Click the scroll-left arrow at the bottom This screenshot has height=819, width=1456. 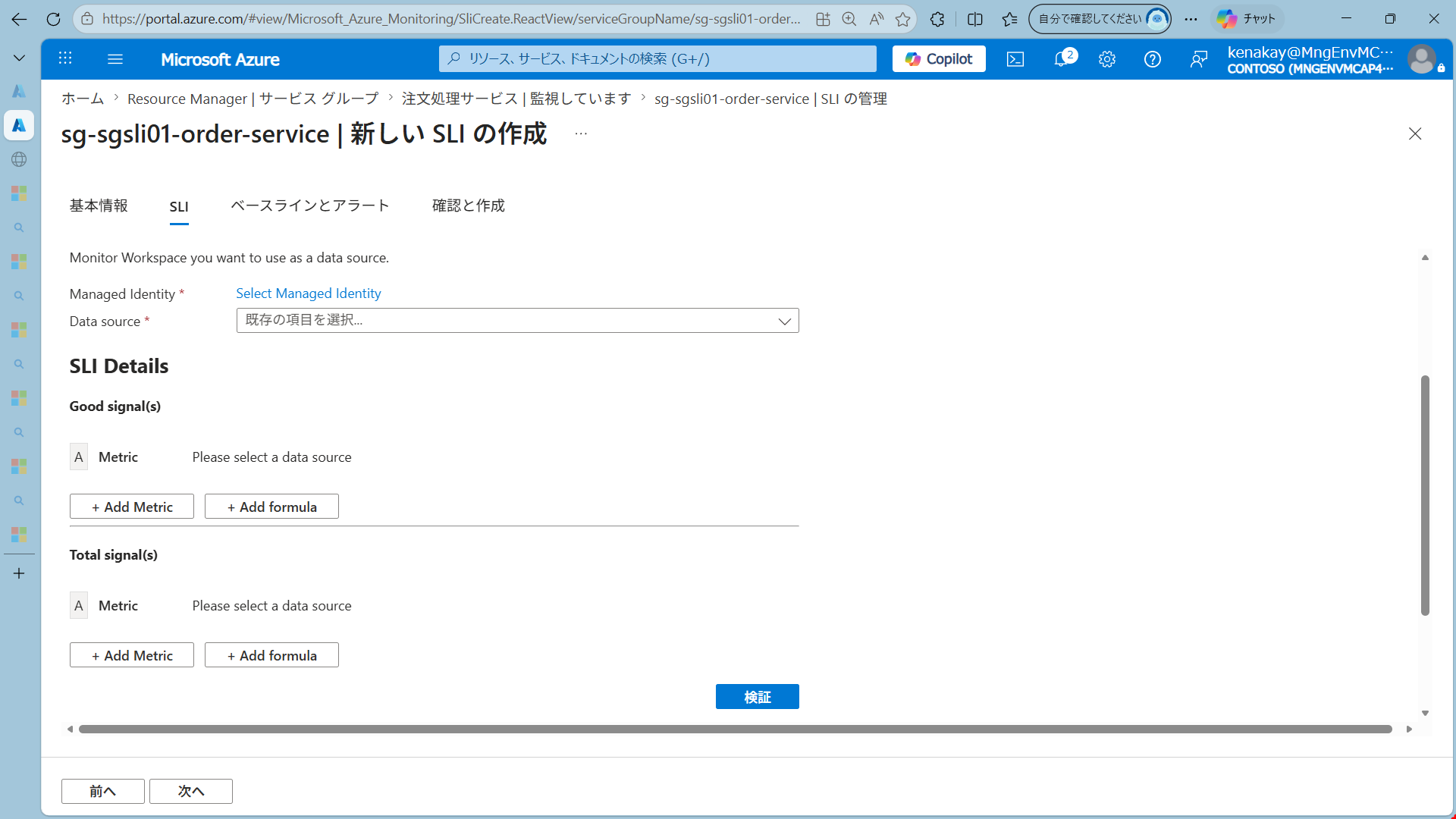click(70, 729)
